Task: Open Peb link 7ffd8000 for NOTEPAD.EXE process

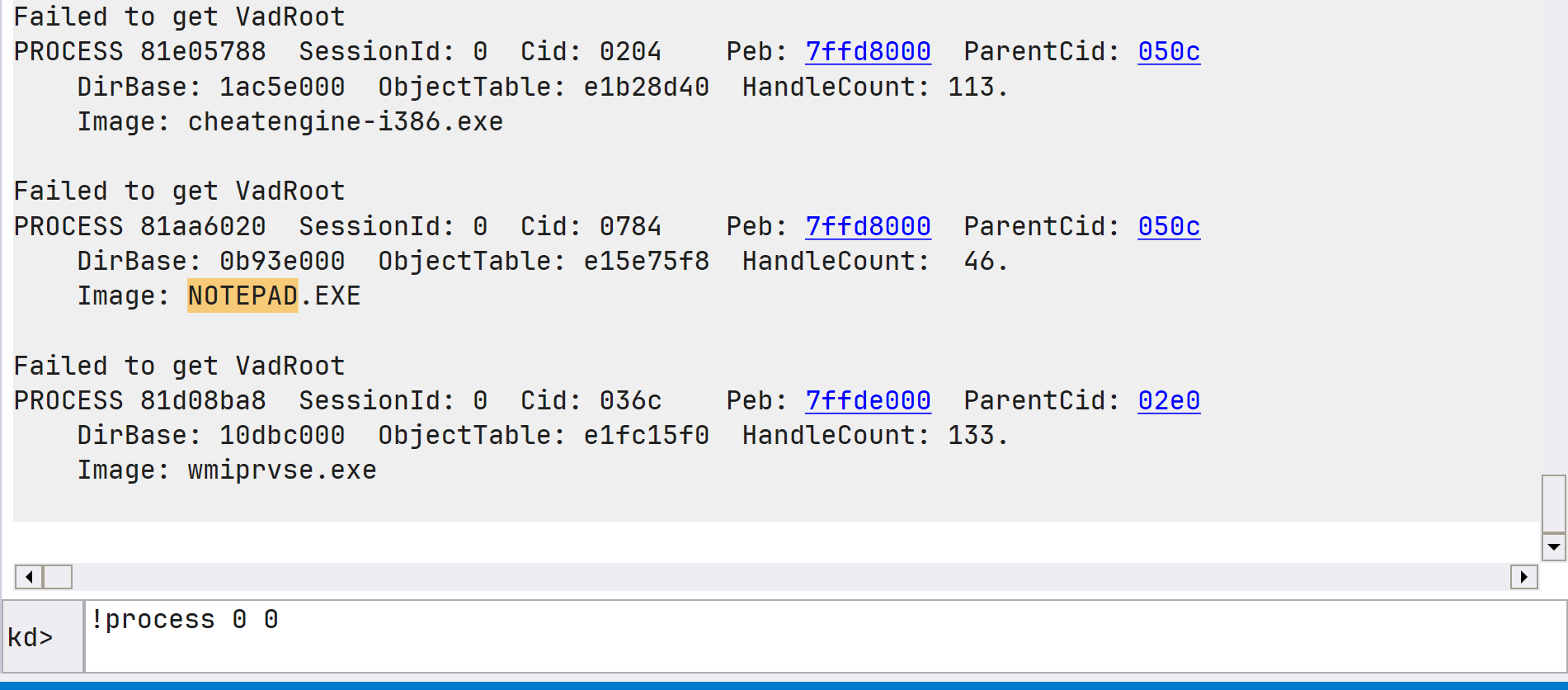Action: click(x=868, y=226)
